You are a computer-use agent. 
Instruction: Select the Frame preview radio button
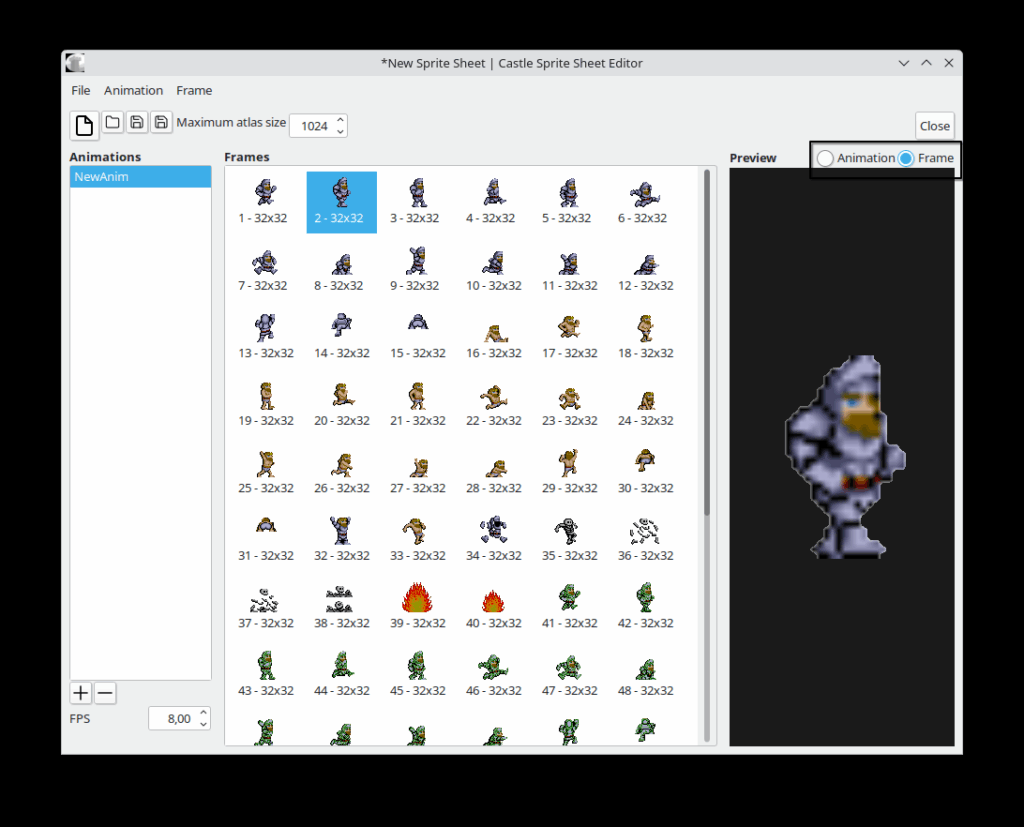click(x=906, y=158)
